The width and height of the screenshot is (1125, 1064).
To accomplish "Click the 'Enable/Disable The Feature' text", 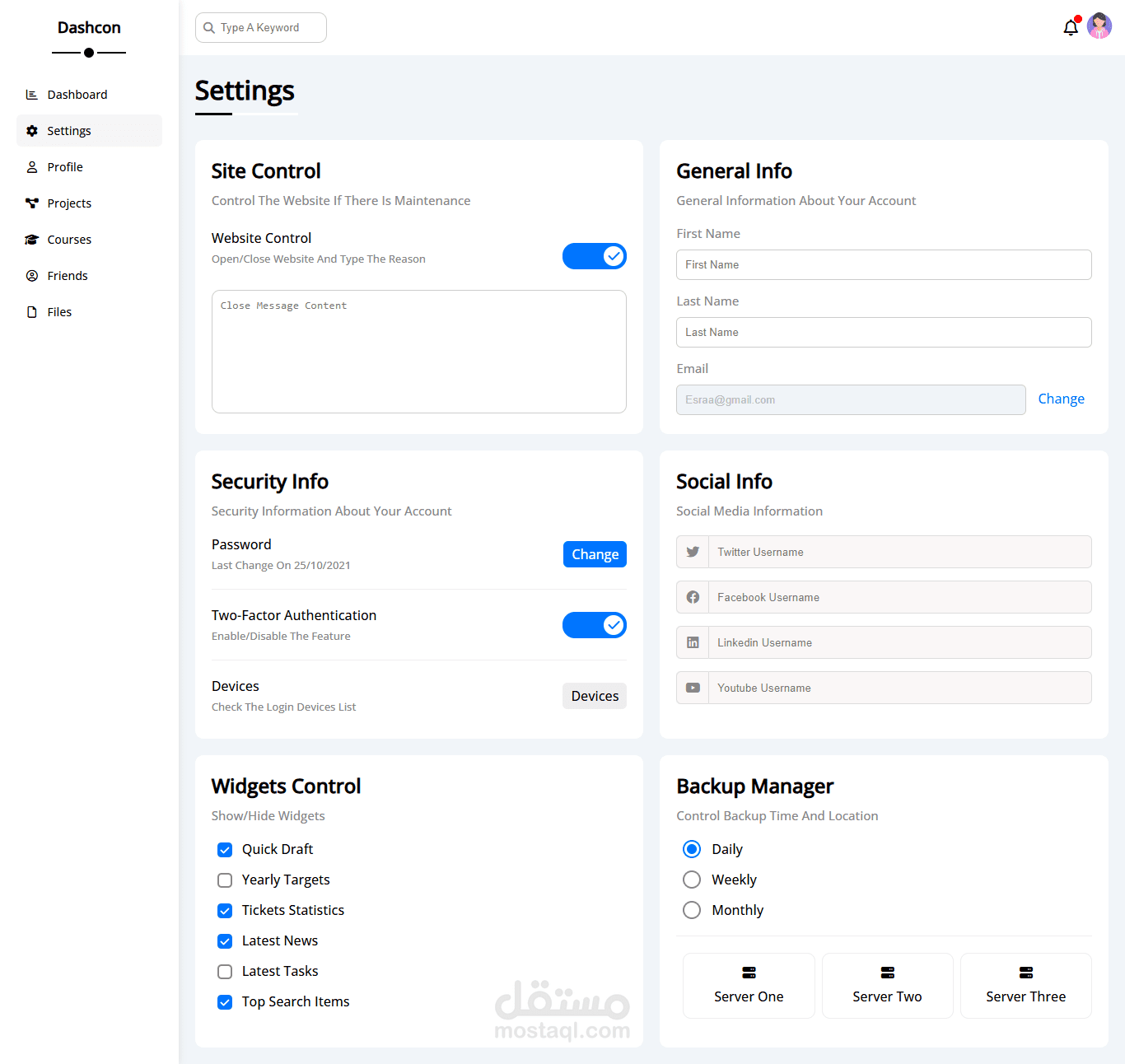I will pyautogui.click(x=281, y=637).
